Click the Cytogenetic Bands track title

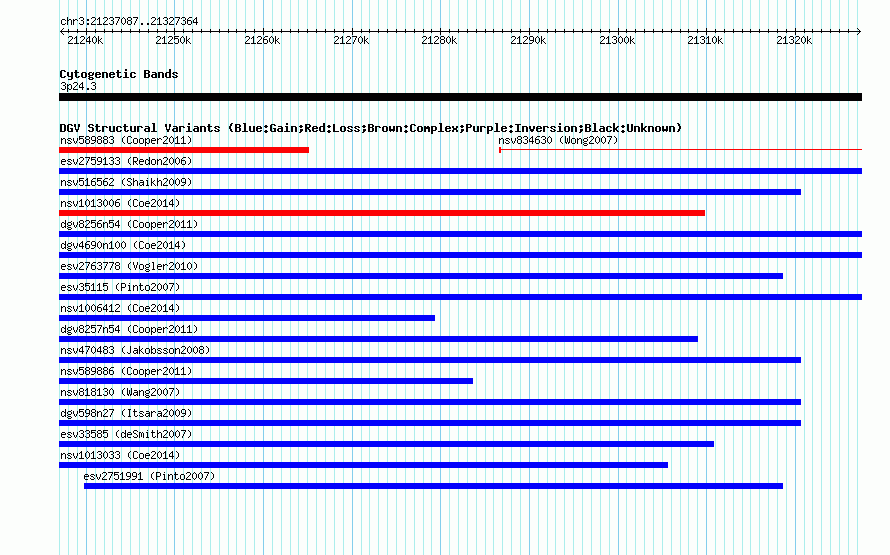click(x=119, y=74)
